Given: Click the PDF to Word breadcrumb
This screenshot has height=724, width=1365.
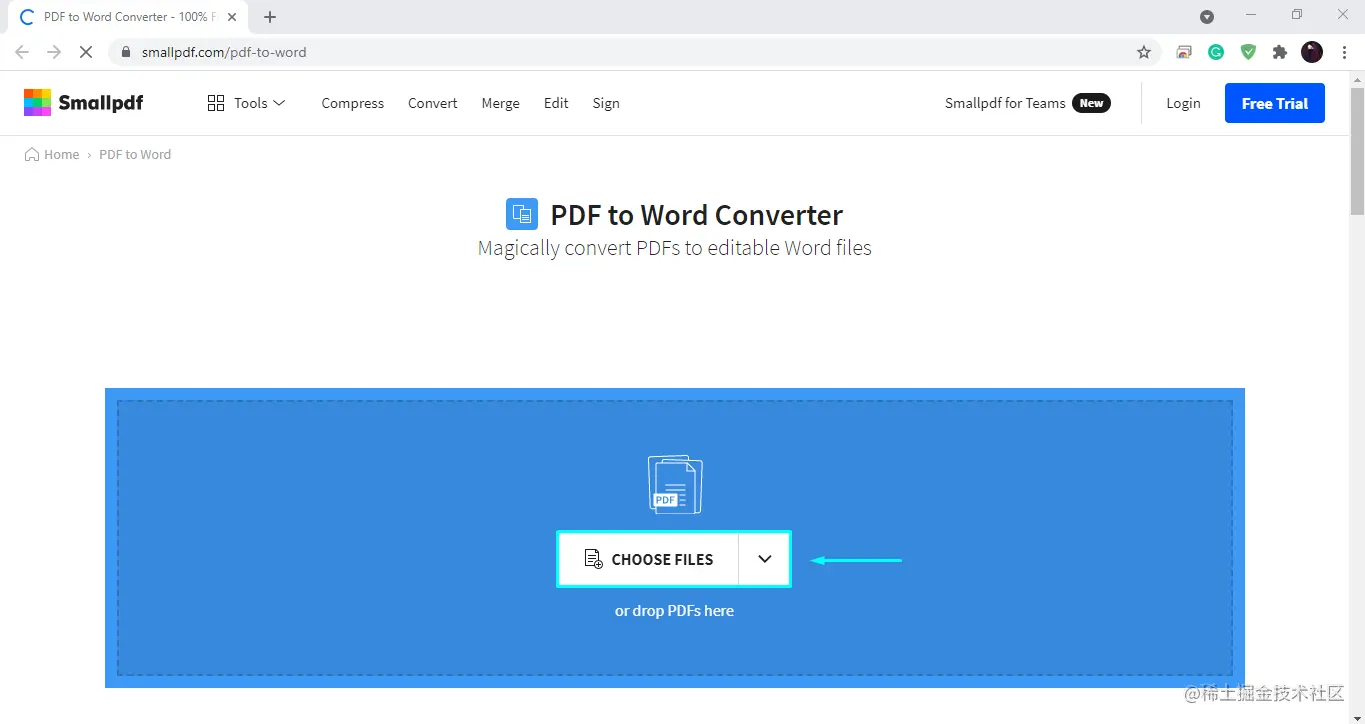Looking at the screenshot, I should click(x=135, y=154).
